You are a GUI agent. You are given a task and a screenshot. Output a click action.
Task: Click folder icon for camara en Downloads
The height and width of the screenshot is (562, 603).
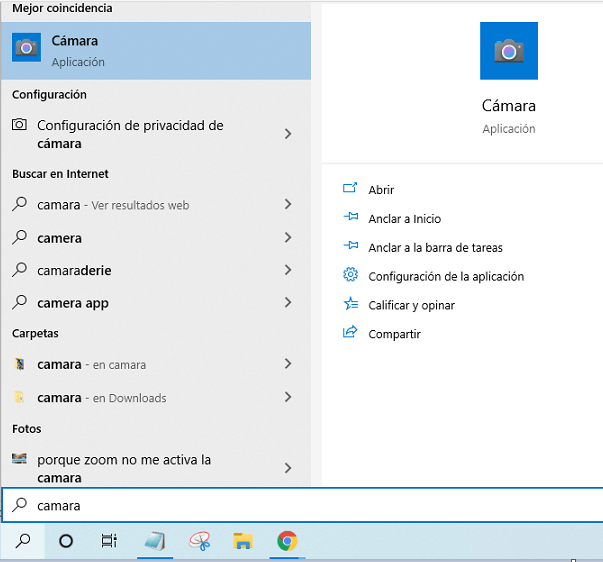pos(19,397)
